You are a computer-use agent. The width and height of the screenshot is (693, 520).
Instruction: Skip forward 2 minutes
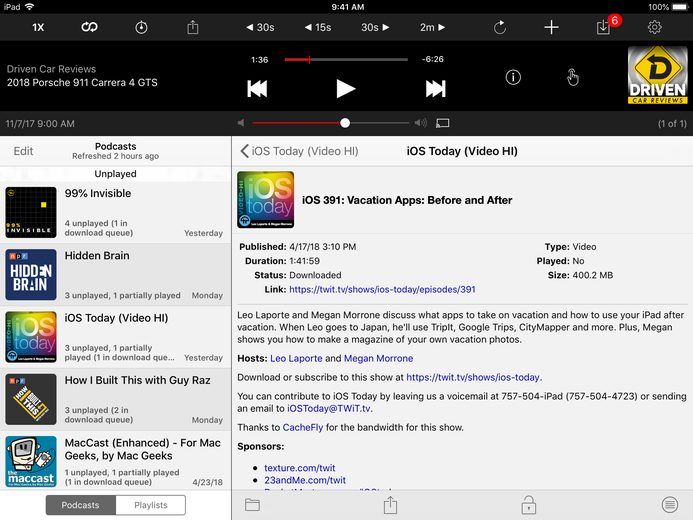click(x=432, y=27)
